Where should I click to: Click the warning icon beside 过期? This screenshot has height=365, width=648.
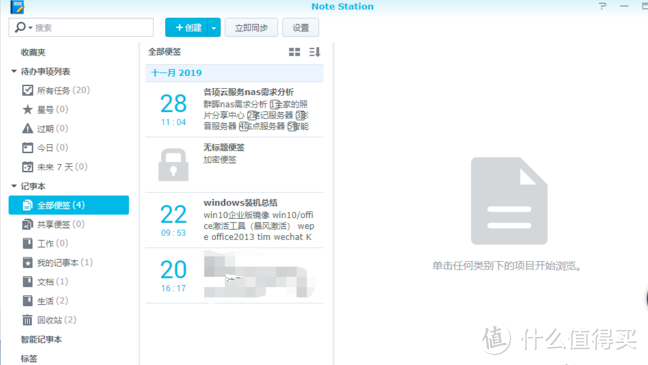27,129
